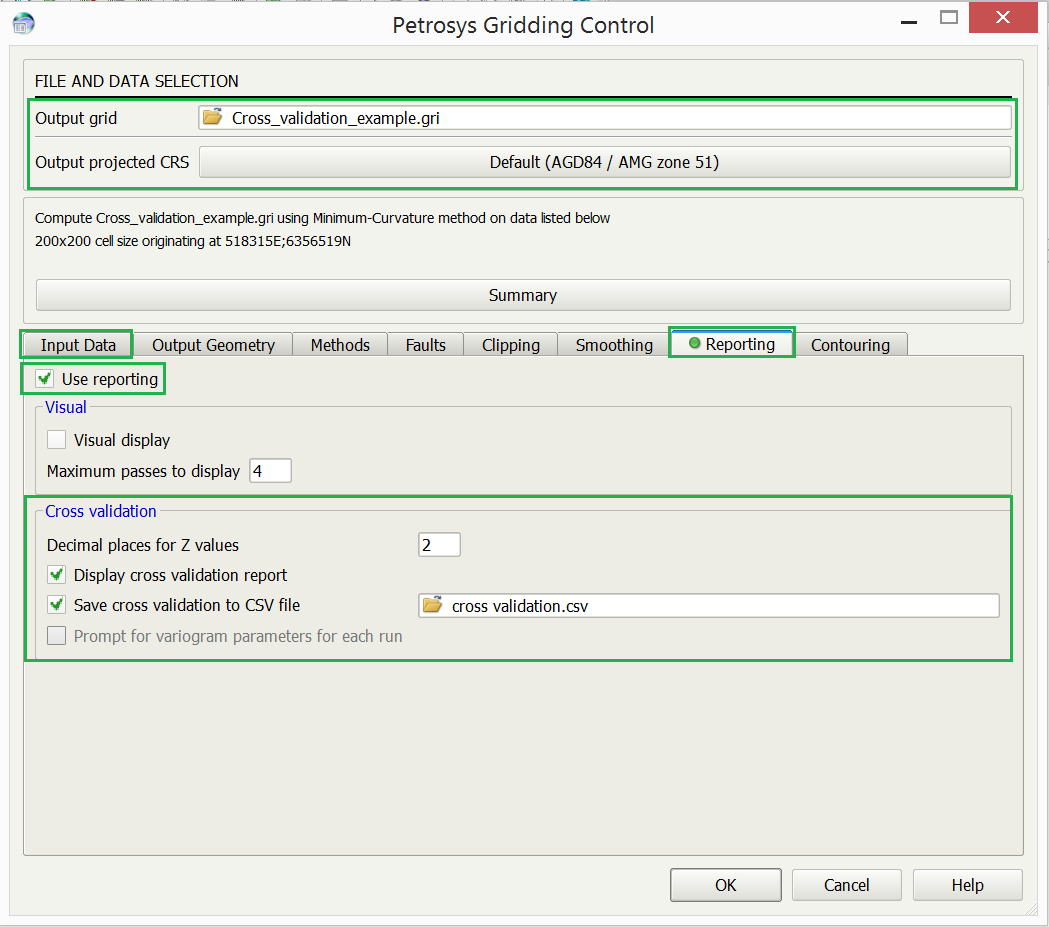The image size is (1049, 927).
Task: Select the Methods tab
Action: tap(340, 345)
